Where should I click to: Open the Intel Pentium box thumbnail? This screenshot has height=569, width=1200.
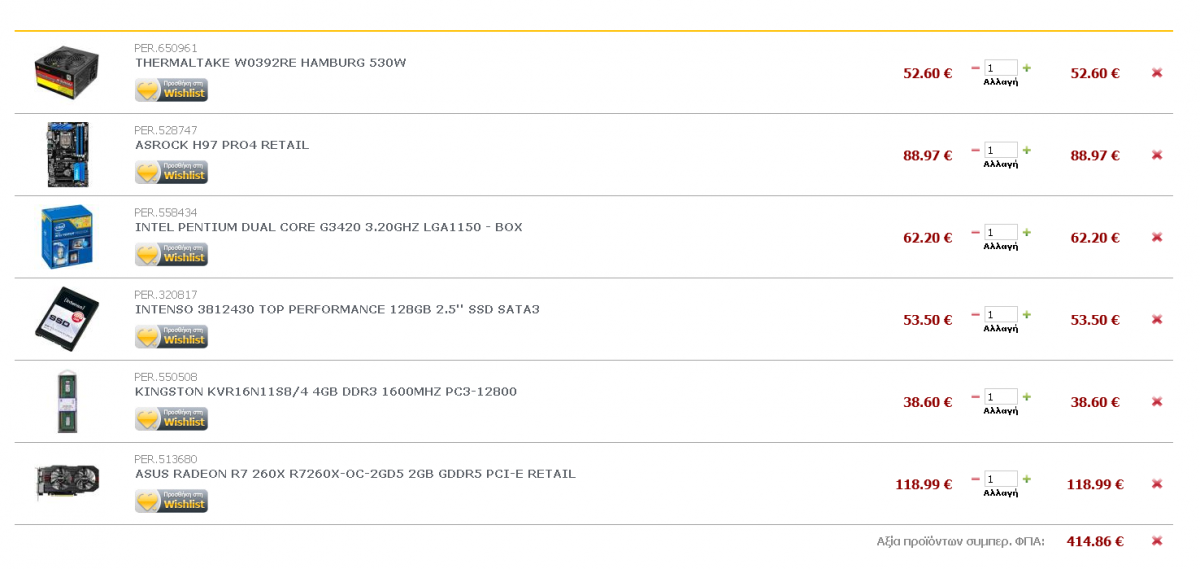(x=67, y=237)
